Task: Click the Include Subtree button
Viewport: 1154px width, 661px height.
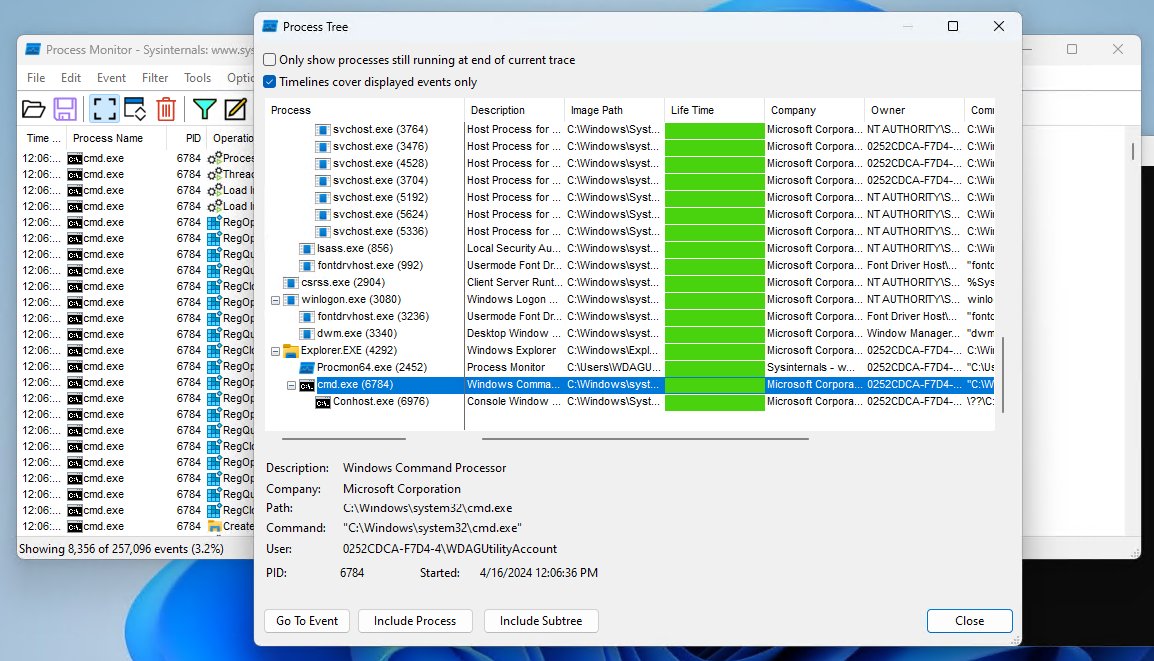Action: click(541, 621)
